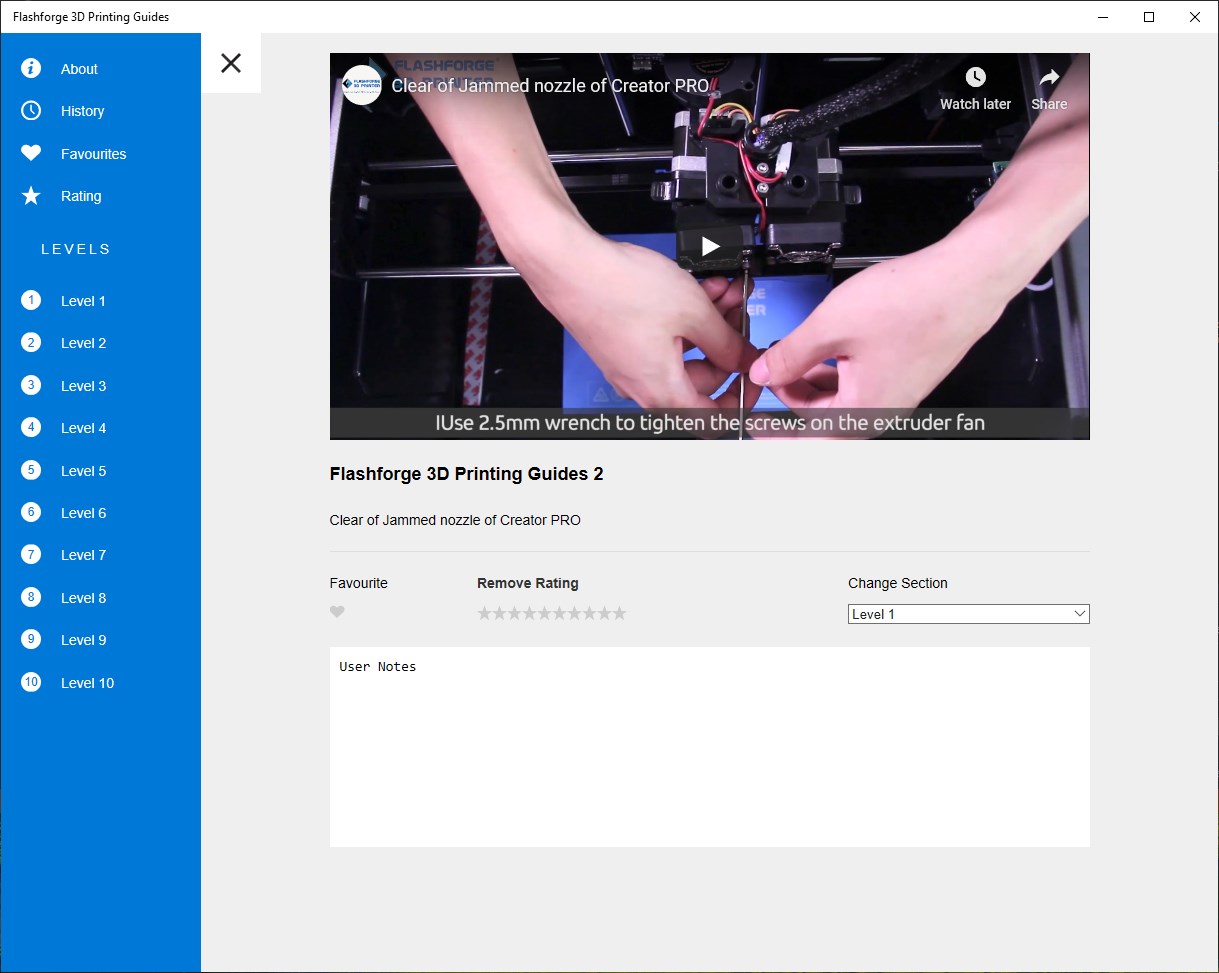Screen dimensions: 1219x973
Task: Toggle the grey Favourite heart
Action: point(337,612)
